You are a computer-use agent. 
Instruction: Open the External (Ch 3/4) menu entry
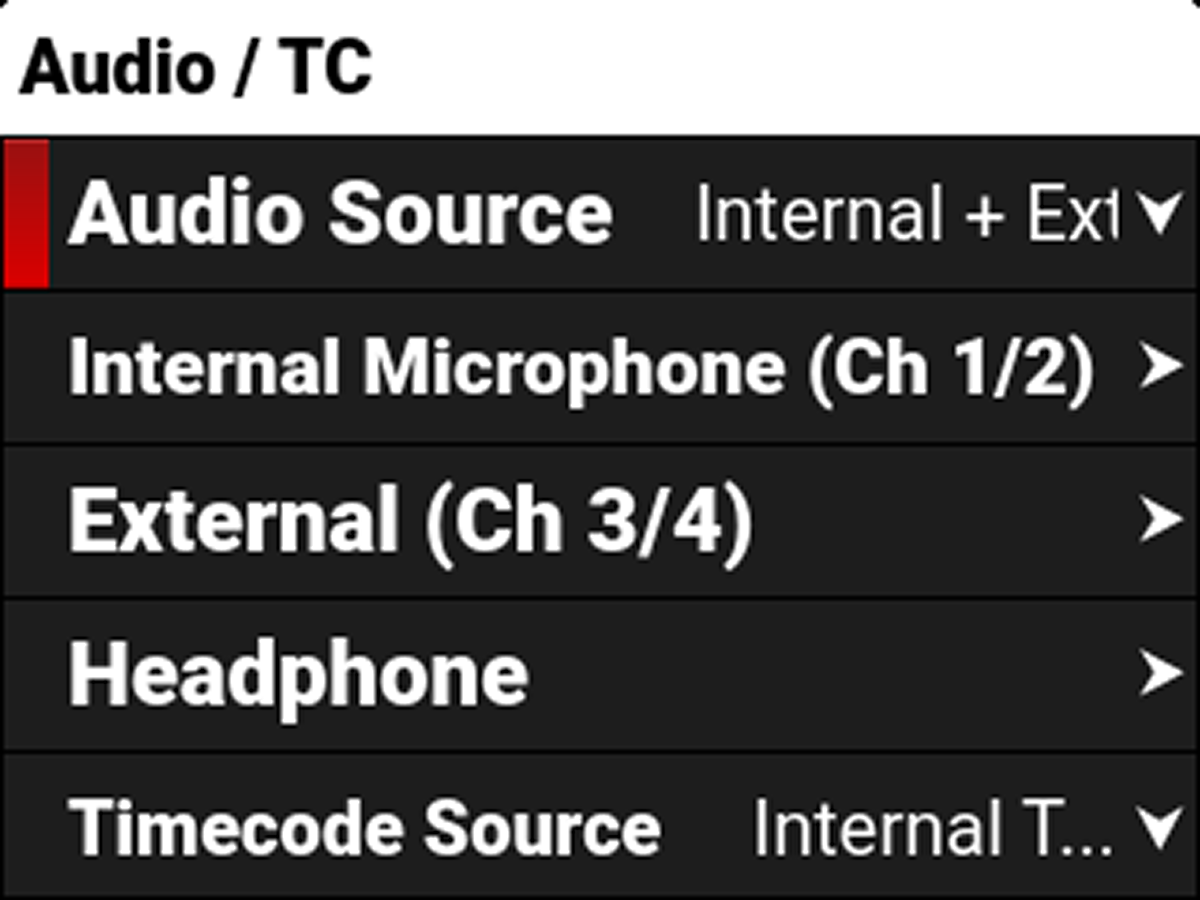pos(410,521)
